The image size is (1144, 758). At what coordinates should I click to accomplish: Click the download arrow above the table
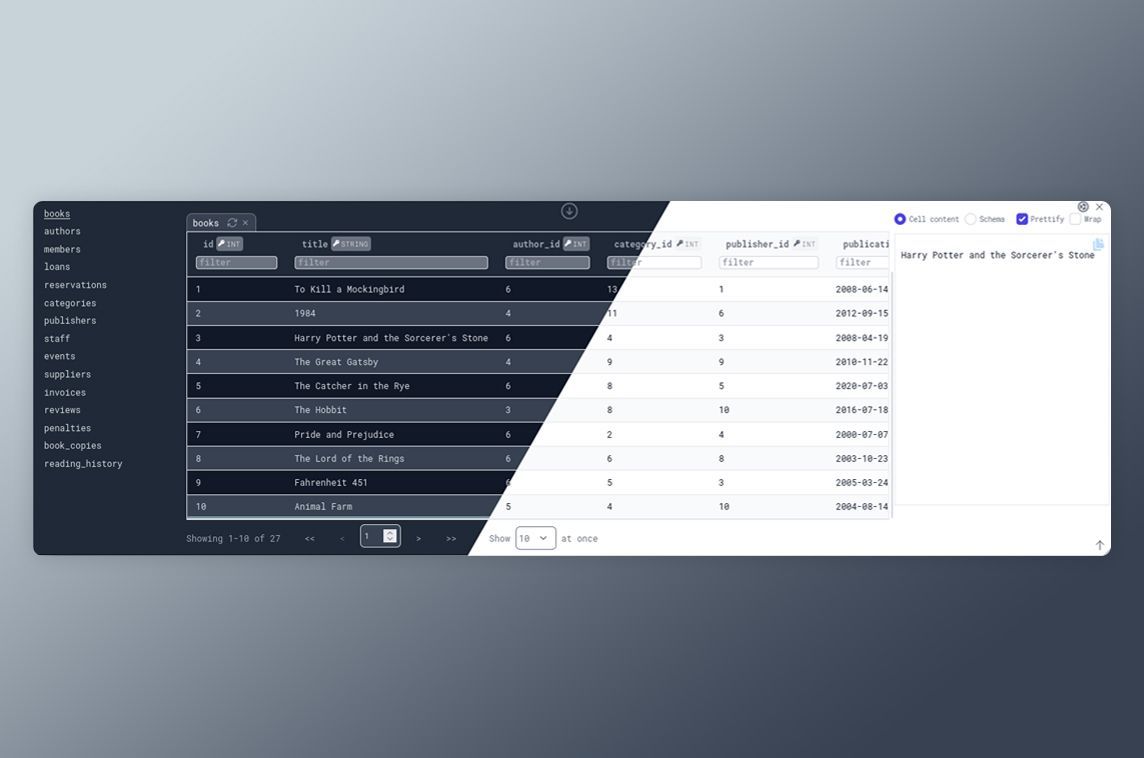569,210
